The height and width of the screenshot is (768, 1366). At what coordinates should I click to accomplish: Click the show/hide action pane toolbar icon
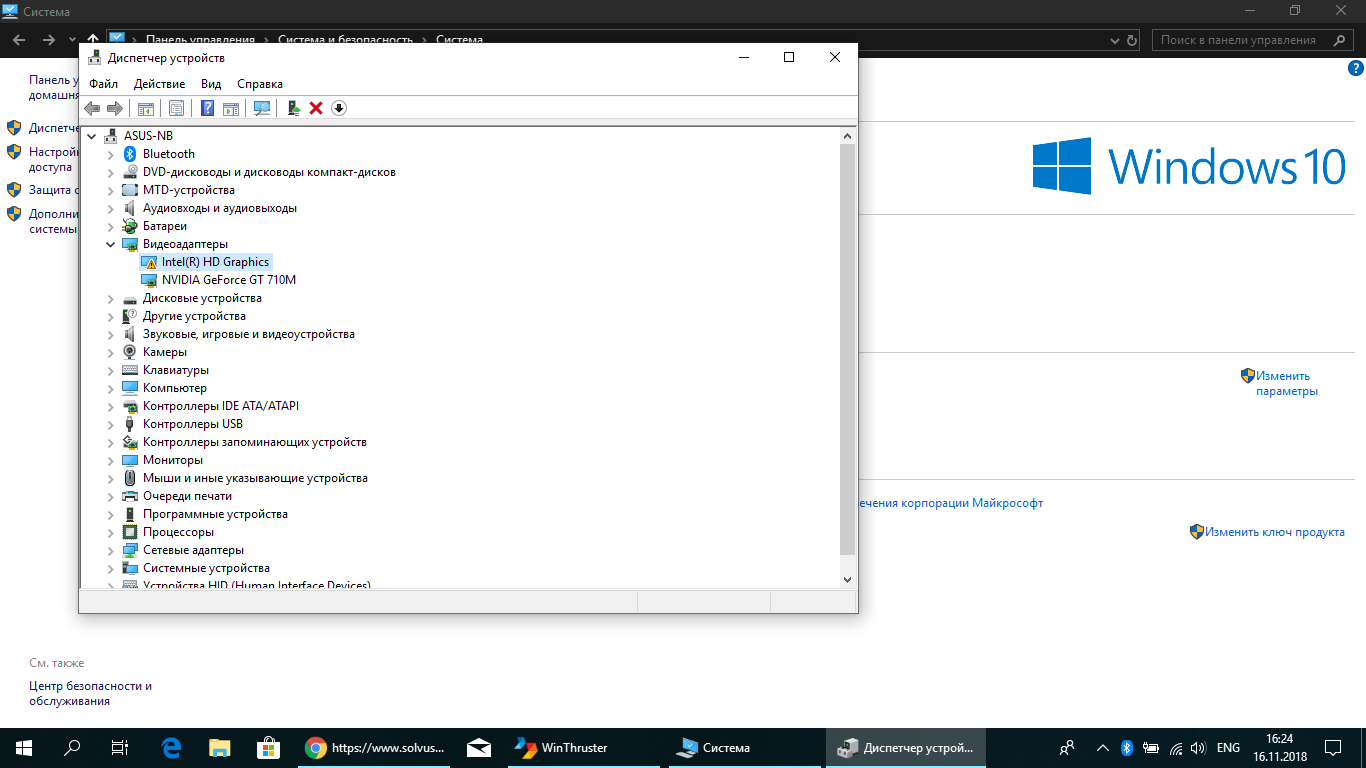click(x=231, y=108)
